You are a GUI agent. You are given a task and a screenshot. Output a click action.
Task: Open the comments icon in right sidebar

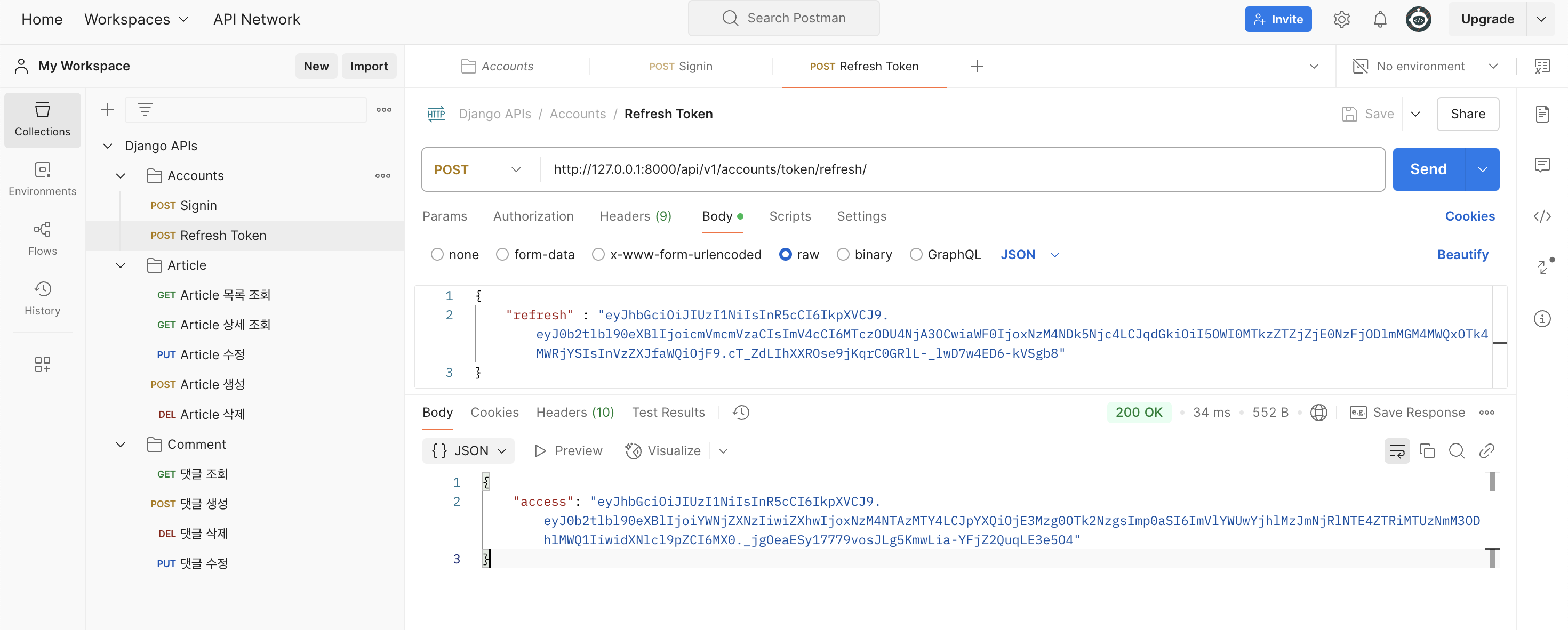[1542, 165]
